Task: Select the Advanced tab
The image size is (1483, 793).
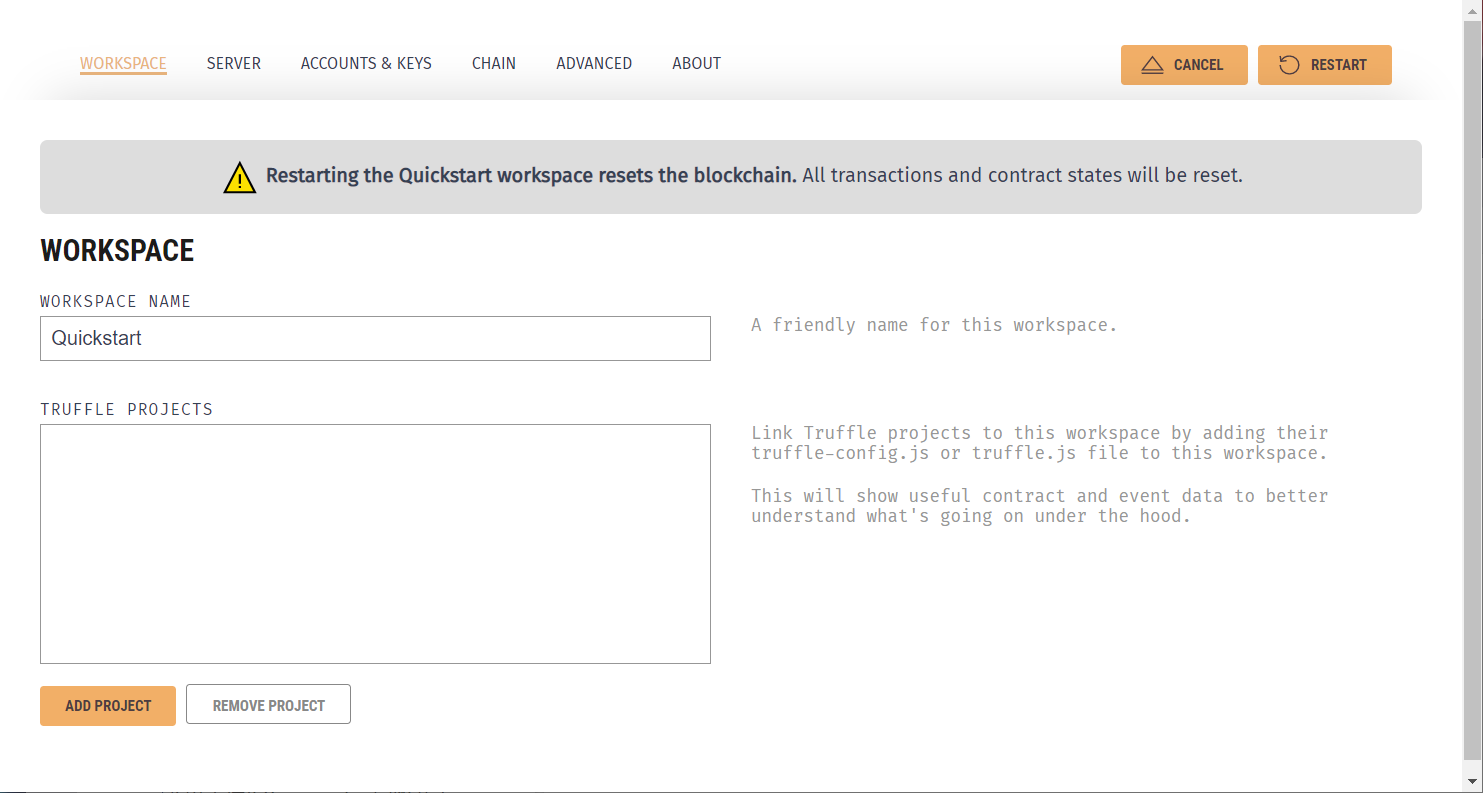Action: [594, 63]
